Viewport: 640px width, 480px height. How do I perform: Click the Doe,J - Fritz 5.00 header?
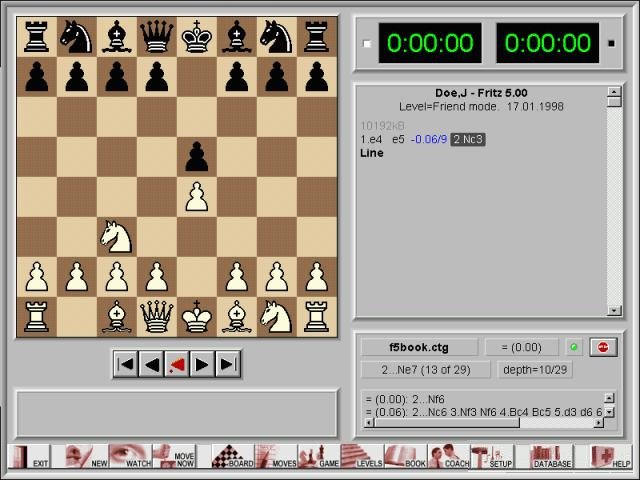pos(481,93)
